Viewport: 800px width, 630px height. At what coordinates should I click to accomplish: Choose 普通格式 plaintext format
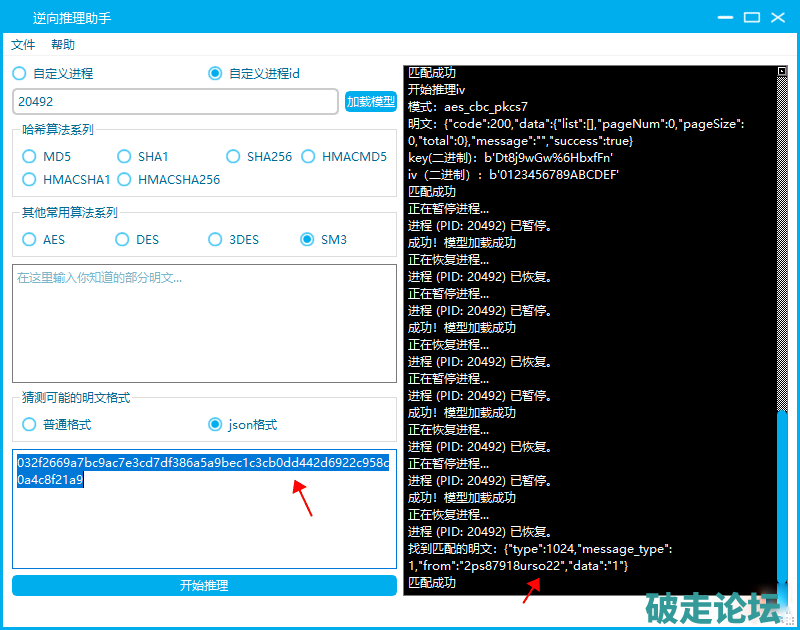tap(29, 424)
